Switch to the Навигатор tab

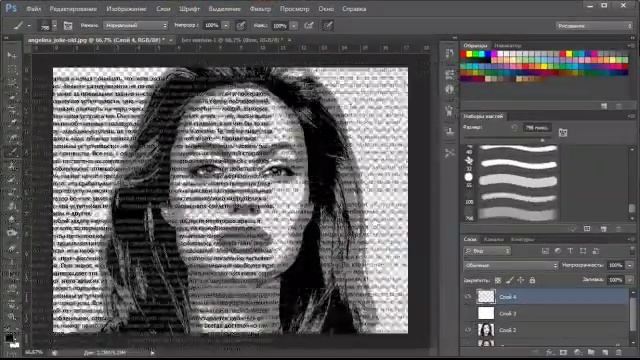(508, 46)
